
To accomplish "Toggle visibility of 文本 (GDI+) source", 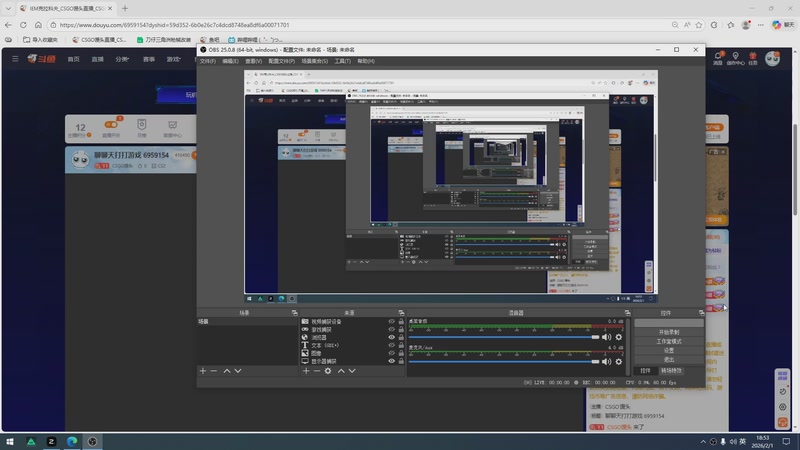I will click(391, 345).
